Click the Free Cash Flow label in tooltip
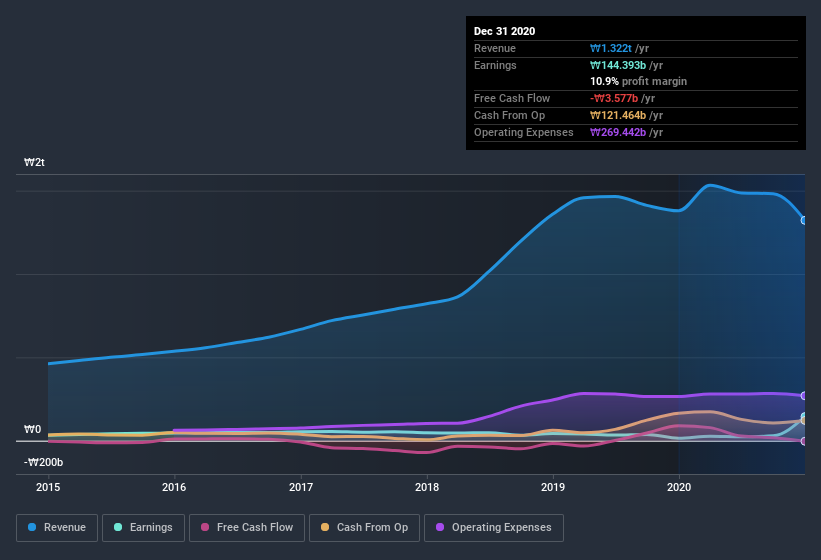This screenshot has width=821, height=560. point(512,98)
